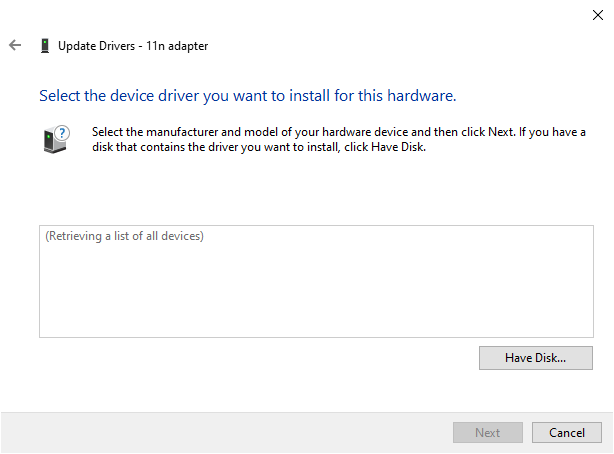This screenshot has height=454, width=614.
Task: Click 'click Next' phrase in the instruction text
Action: [487, 132]
